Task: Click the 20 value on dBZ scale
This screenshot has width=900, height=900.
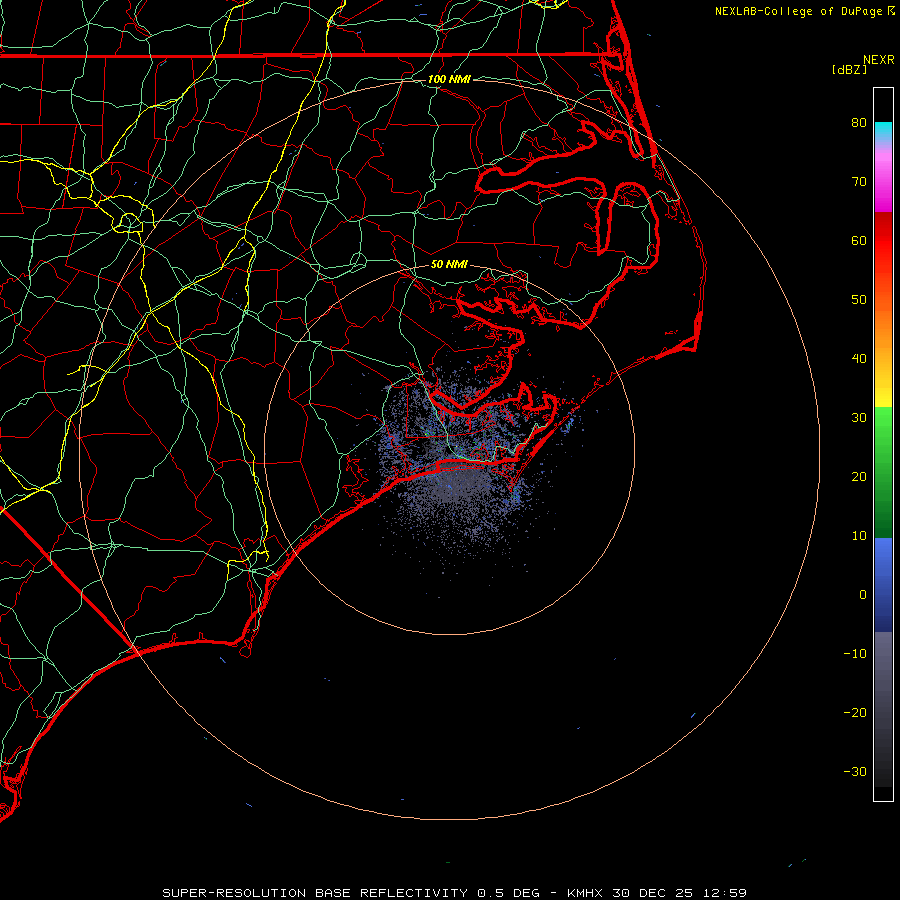Action: (859, 476)
